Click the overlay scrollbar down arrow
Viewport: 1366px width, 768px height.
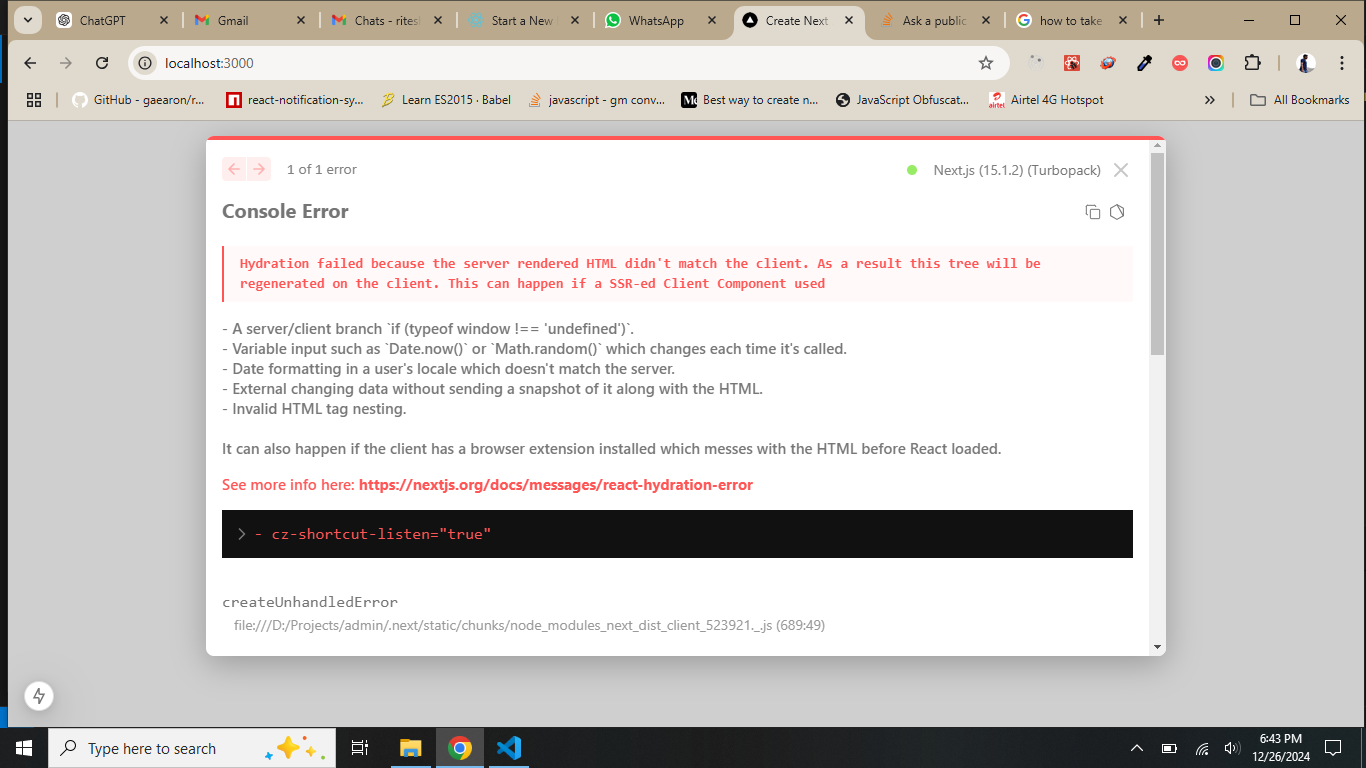(1158, 647)
